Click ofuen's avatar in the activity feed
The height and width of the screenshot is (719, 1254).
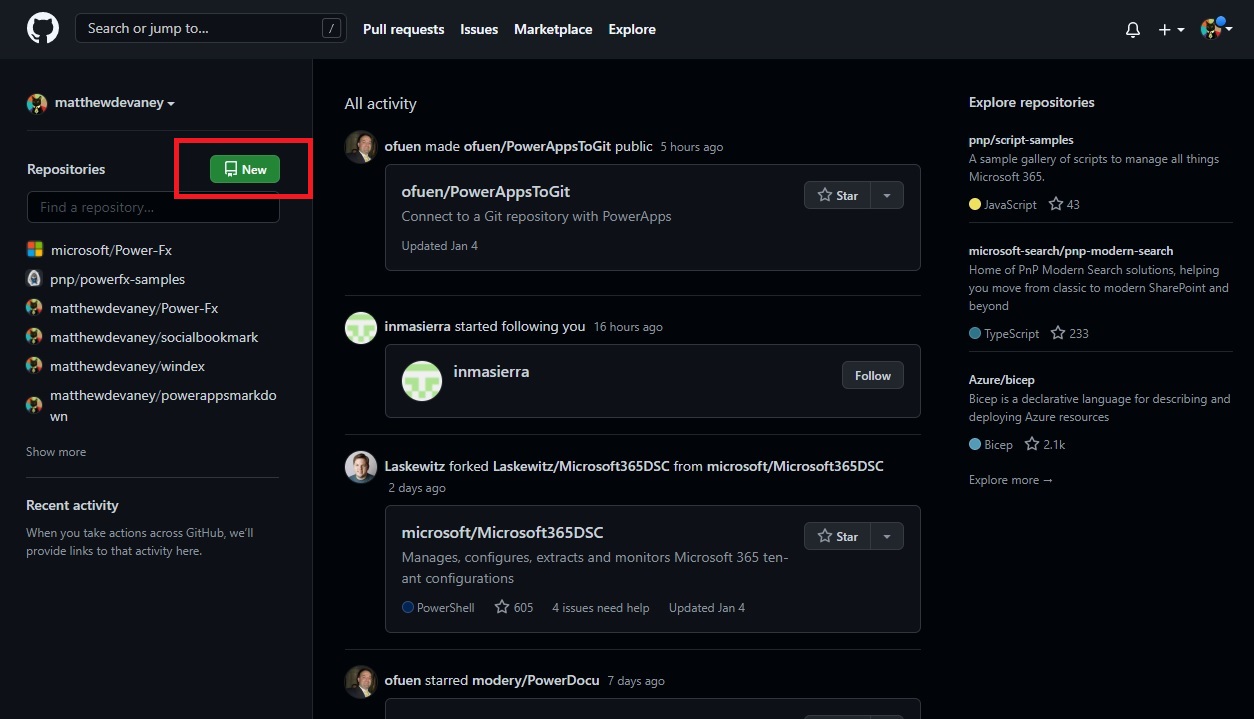(360, 146)
